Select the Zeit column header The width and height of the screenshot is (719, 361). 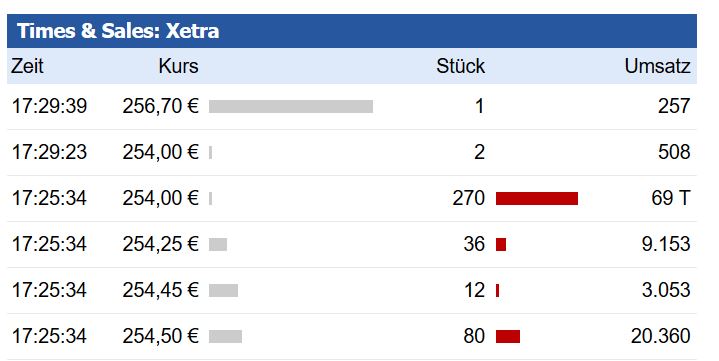pyautogui.click(x=28, y=66)
